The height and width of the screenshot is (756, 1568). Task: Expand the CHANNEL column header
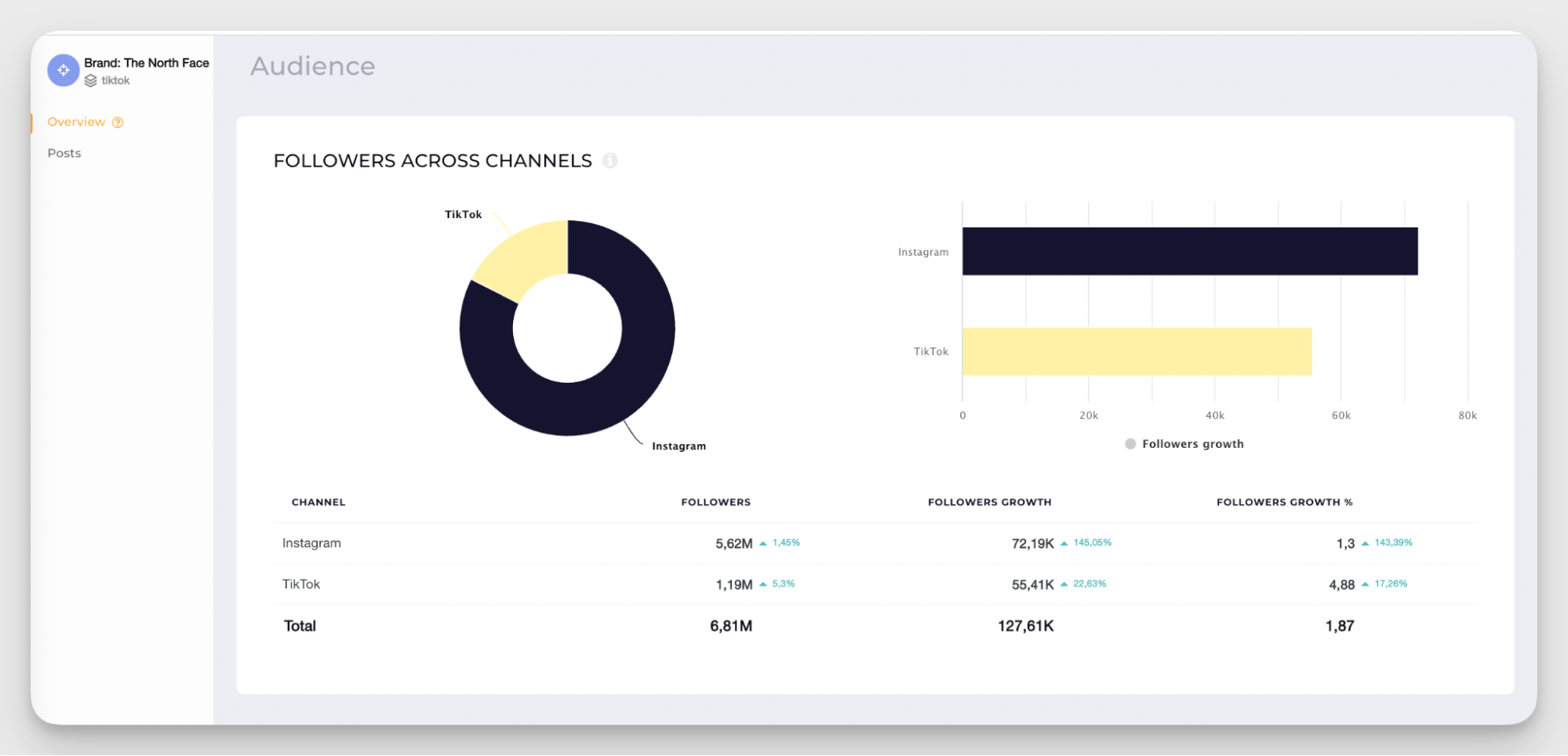click(x=318, y=502)
